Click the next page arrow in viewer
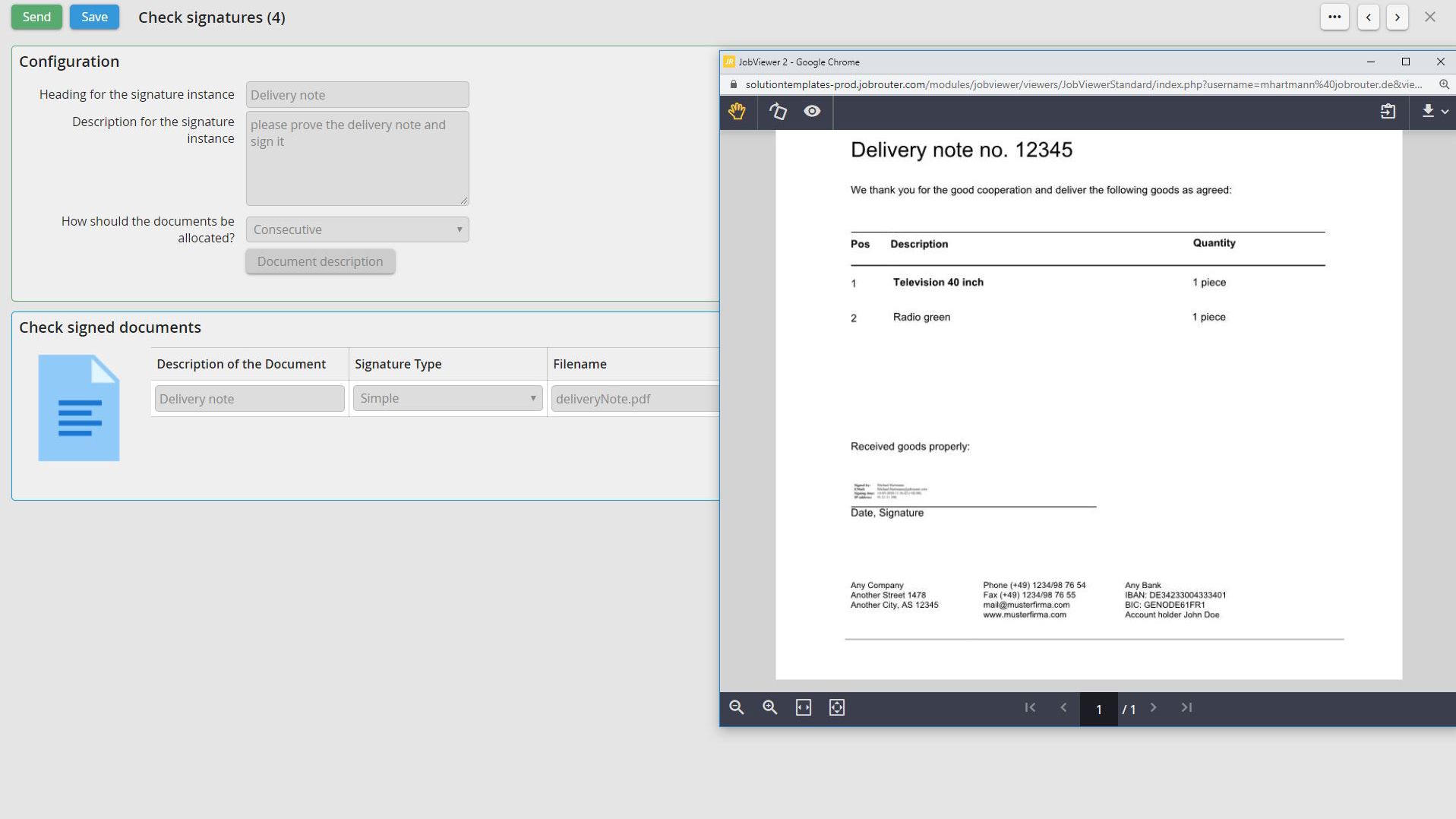This screenshot has width=1456, height=819. point(1153,707)
